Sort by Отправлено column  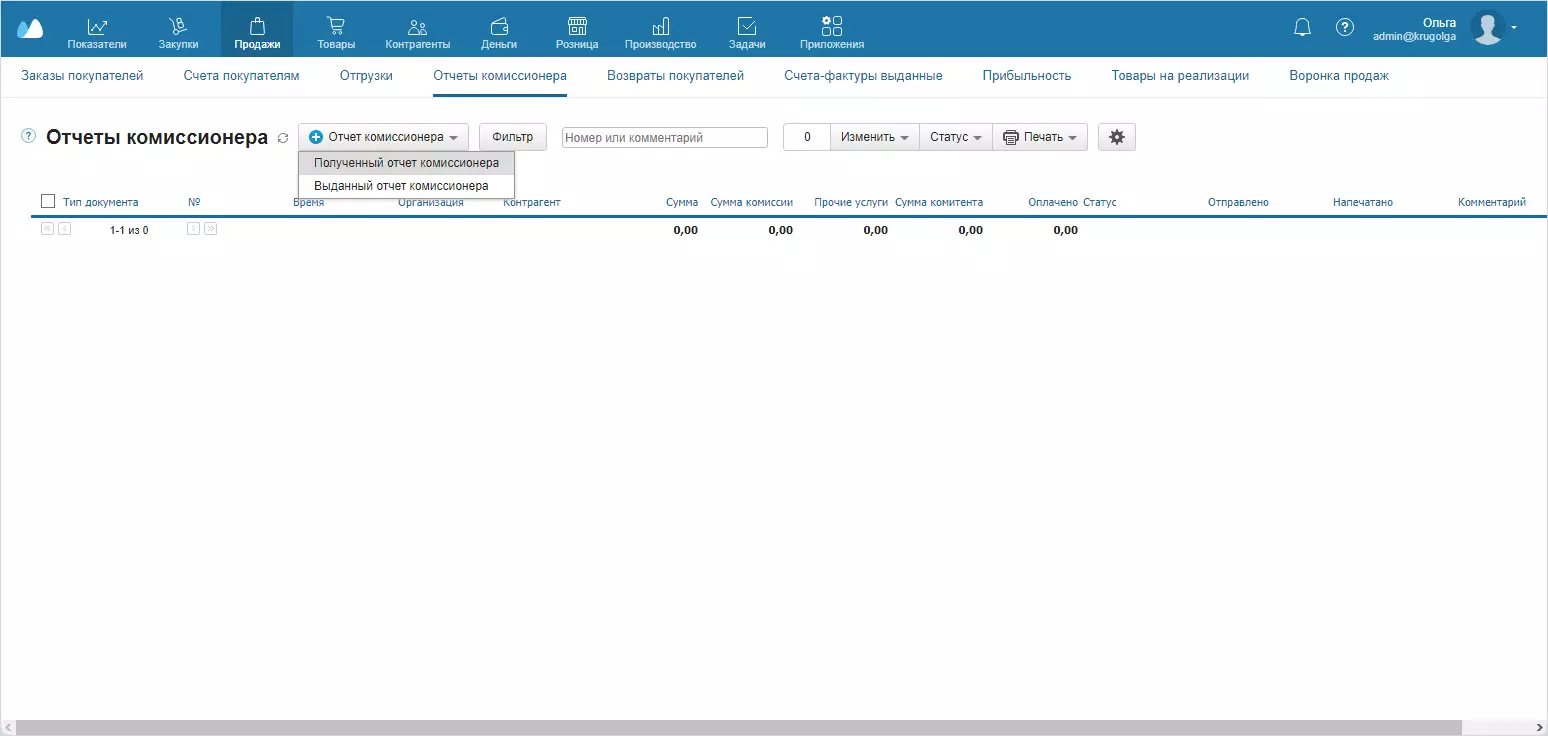(1238, 202)
